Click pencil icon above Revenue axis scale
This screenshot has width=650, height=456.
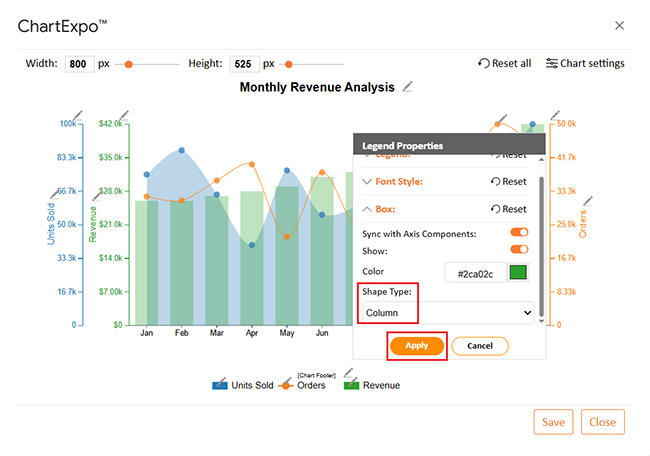122,116
